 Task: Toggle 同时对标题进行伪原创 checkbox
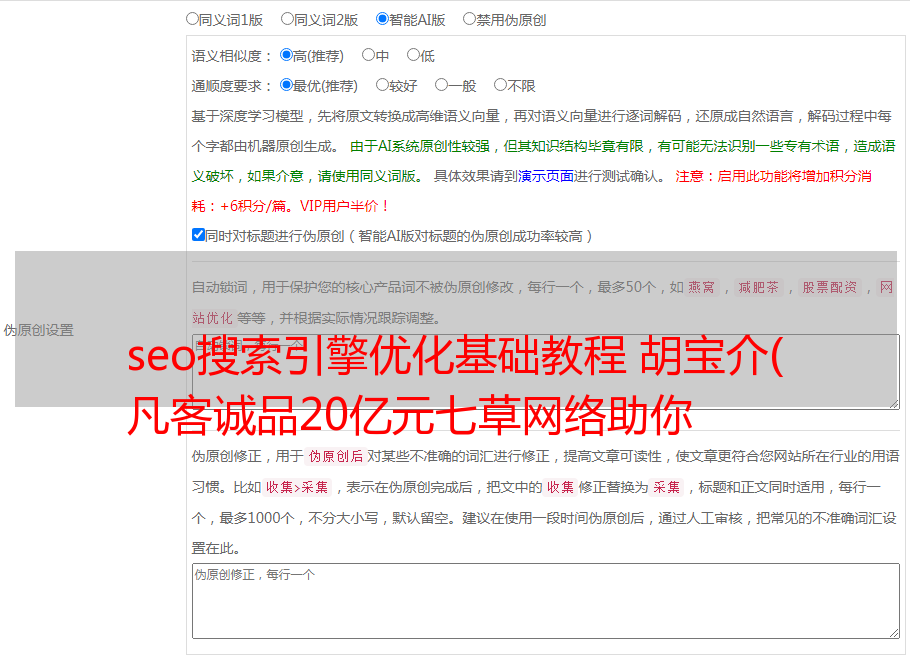tap(198, 235)
